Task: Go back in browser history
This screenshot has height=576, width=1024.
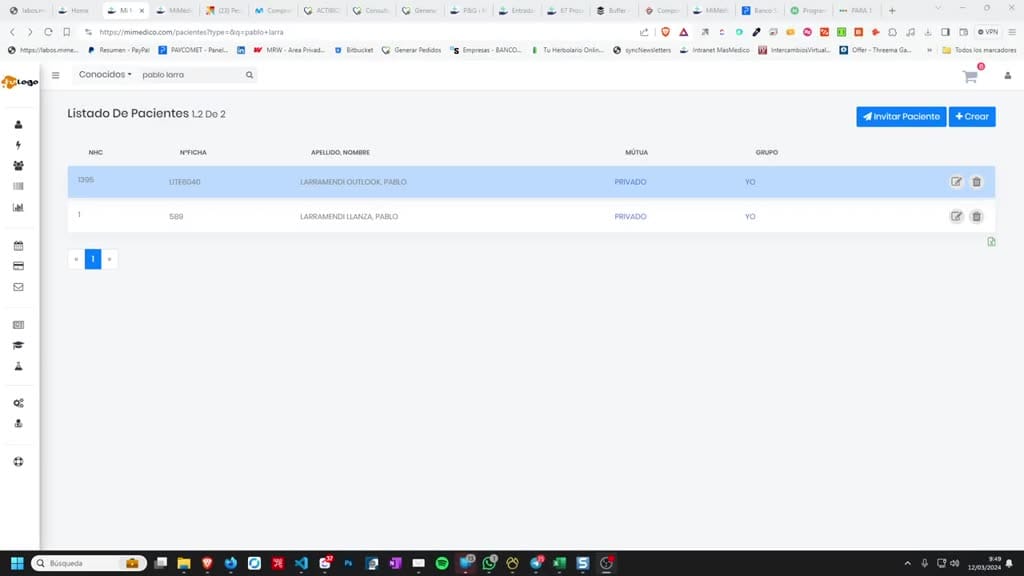Action: point(12,32)
